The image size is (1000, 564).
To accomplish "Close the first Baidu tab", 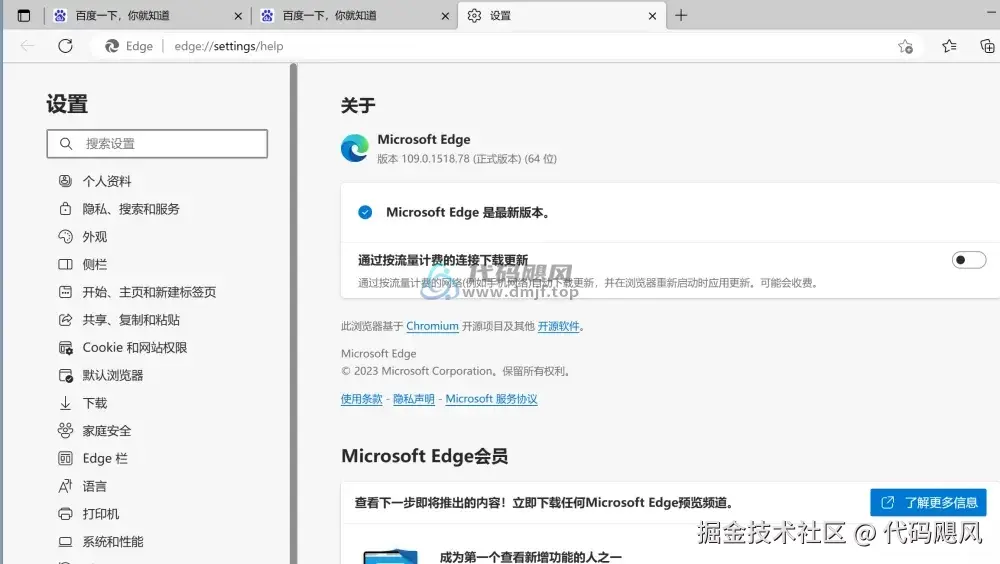I will click(238, 16).
